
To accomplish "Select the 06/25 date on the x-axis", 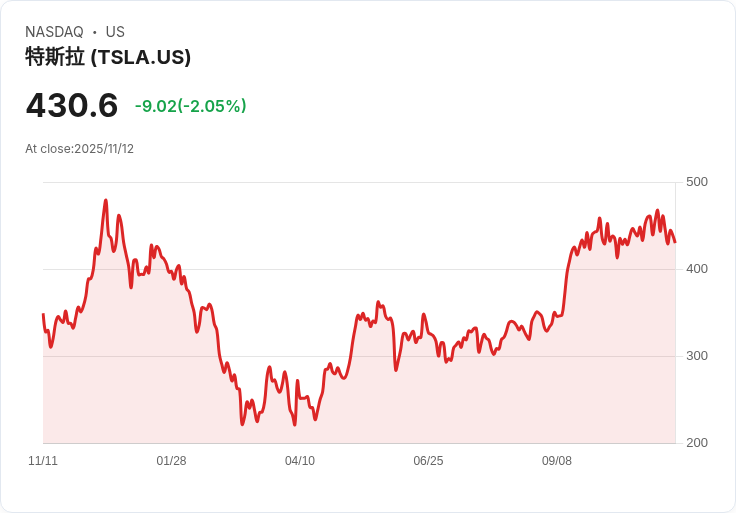I will [x=428, y=461].
